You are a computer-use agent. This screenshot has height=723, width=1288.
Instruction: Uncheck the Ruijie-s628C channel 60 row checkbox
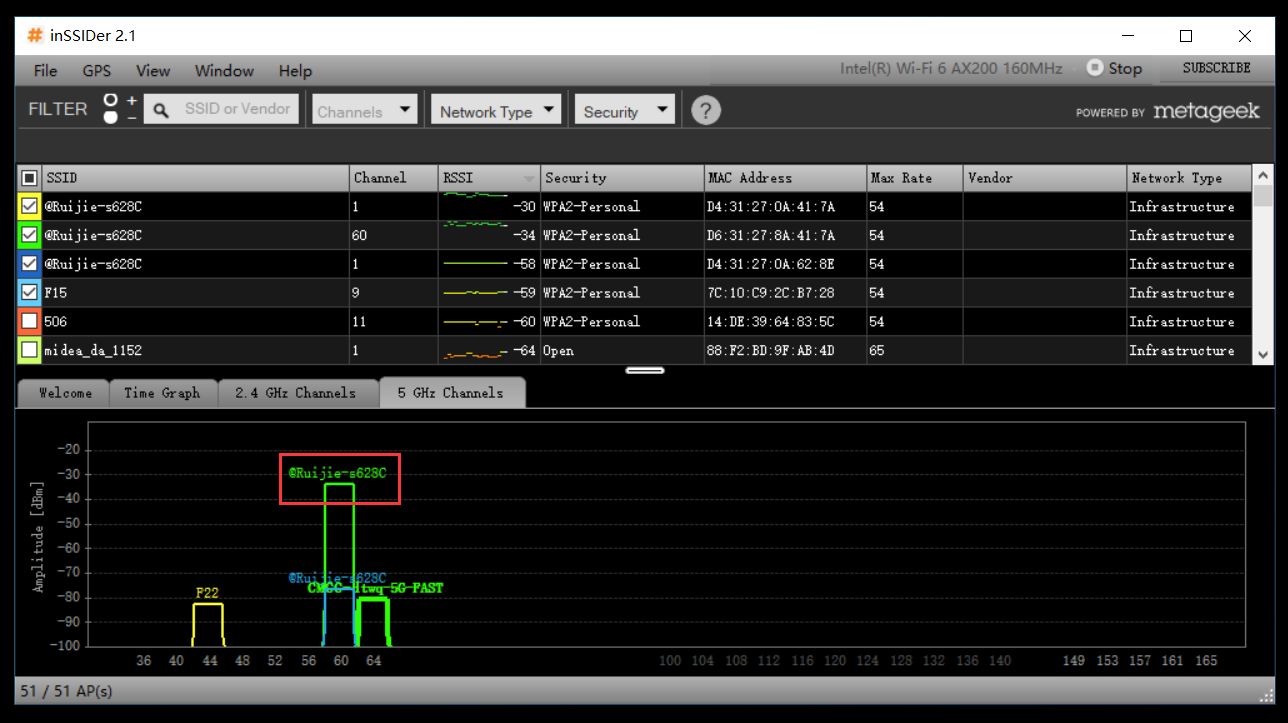click(30, 236)
